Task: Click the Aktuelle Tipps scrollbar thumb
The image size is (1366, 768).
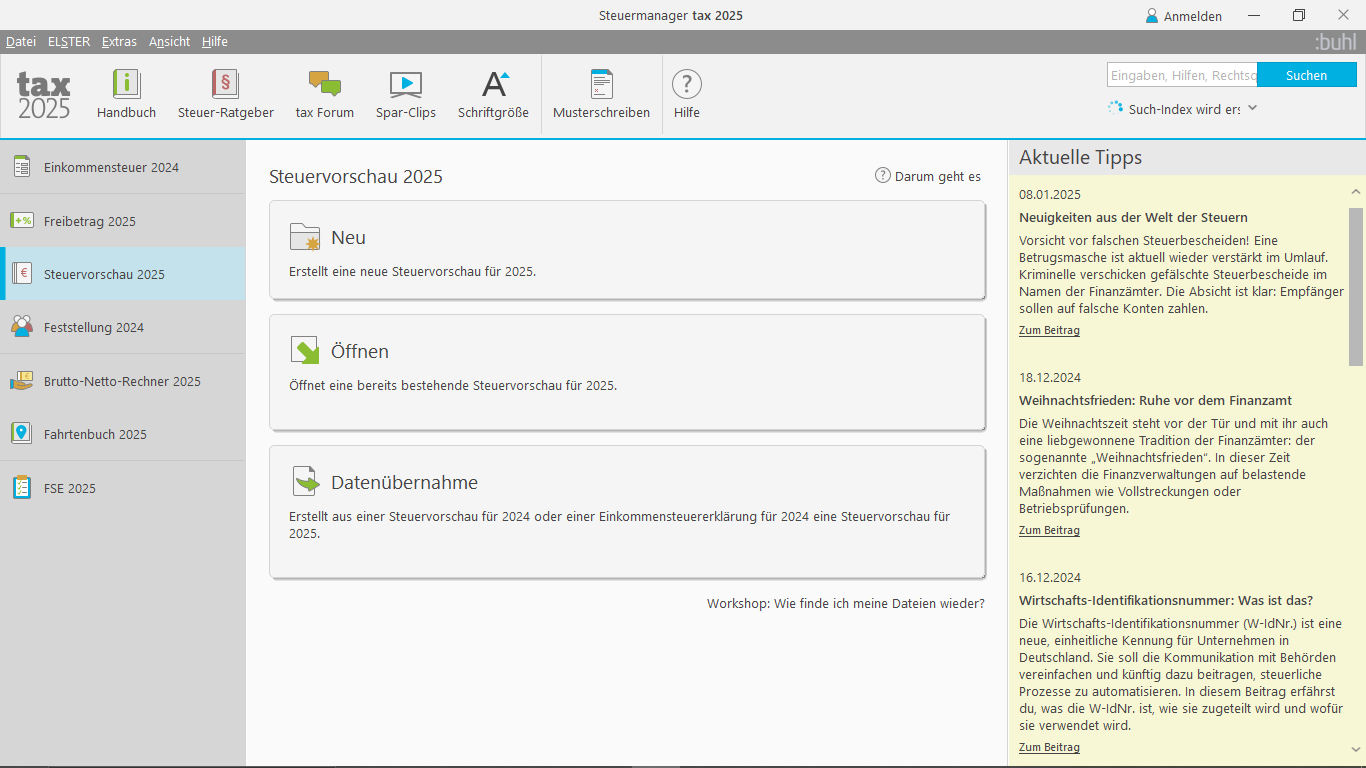Action: click(1355, 286)
